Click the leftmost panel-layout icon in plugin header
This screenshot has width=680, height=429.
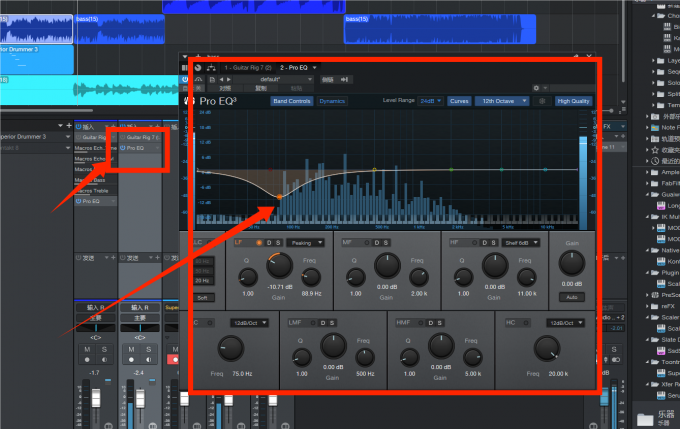pos(185,68)
